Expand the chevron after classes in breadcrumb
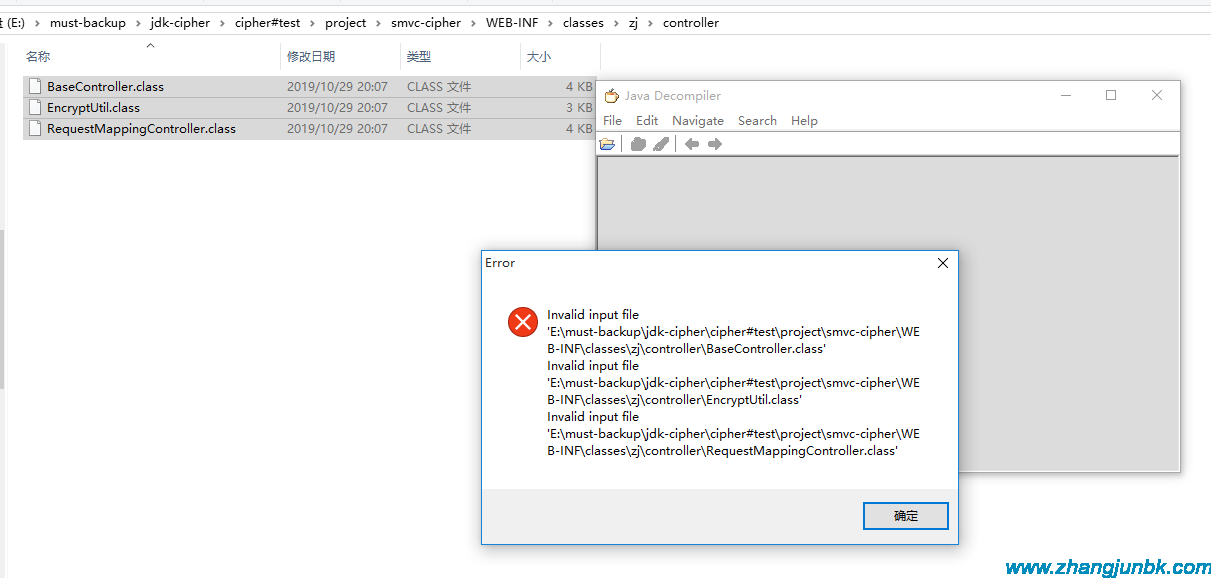 coord(616,23)
